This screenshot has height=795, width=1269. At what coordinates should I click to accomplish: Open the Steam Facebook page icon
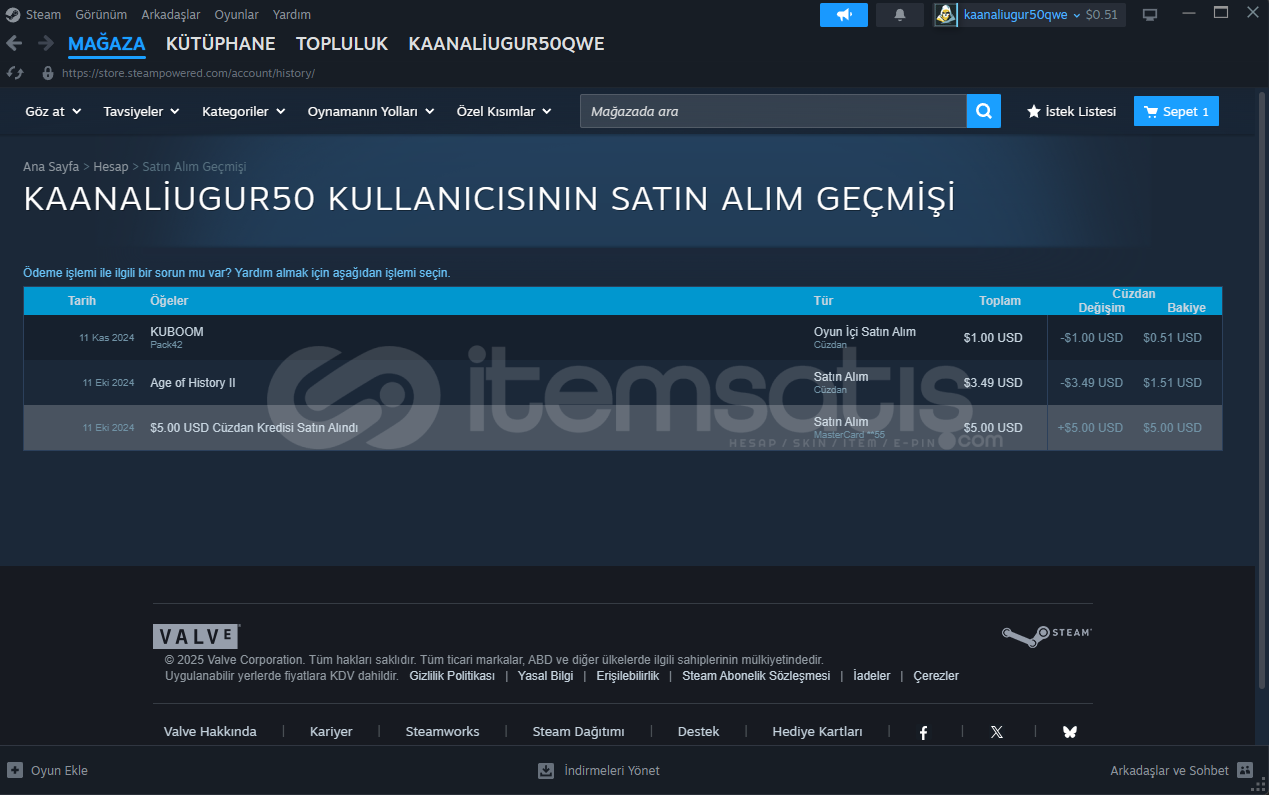click(923, 732)
